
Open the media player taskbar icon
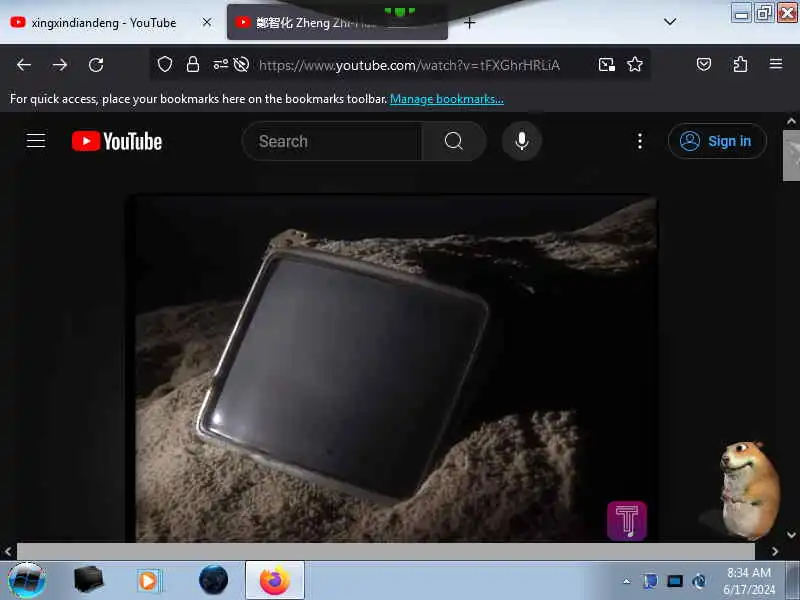click(149, 581)
